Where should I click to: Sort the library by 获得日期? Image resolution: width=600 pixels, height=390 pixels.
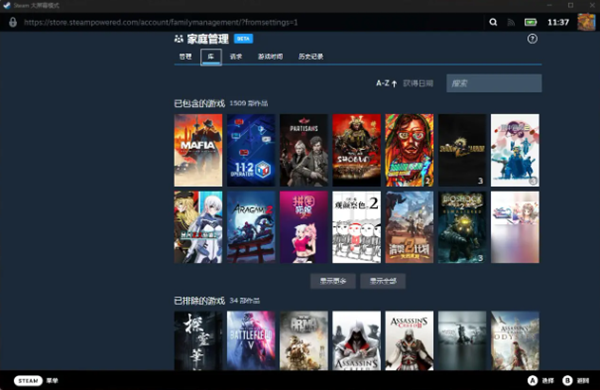(418, 83)
